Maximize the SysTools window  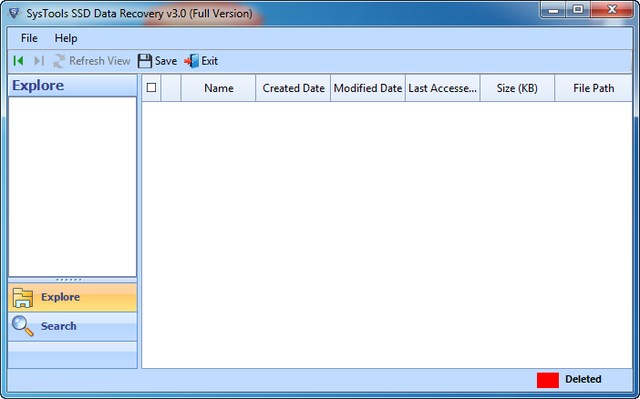[x=578, y=10]
